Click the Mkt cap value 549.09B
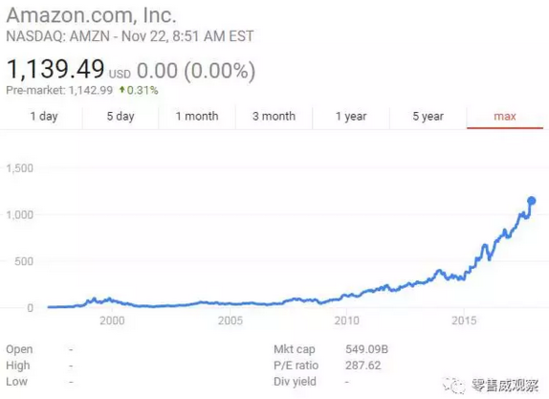The width and height of the screenshot is (549, 399). pyautogui.click(x=367, y=349)
